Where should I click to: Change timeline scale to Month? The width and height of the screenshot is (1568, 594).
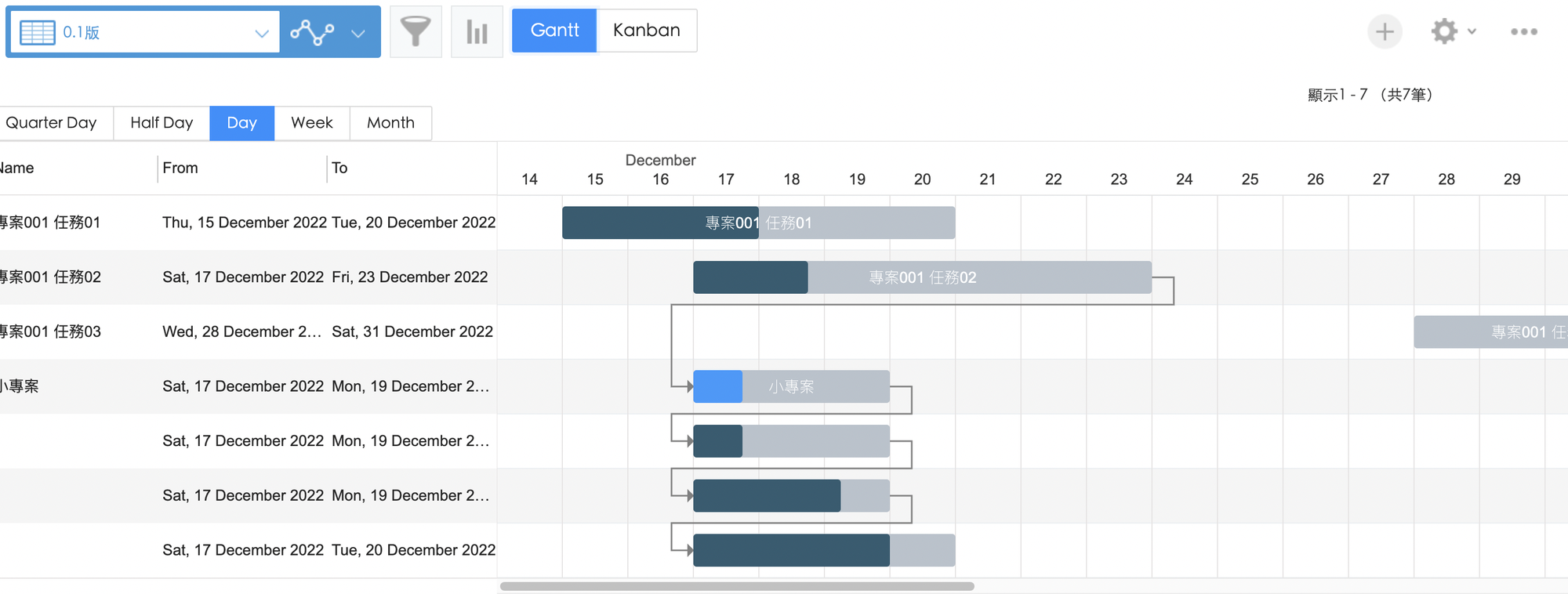tap(390, 123)
